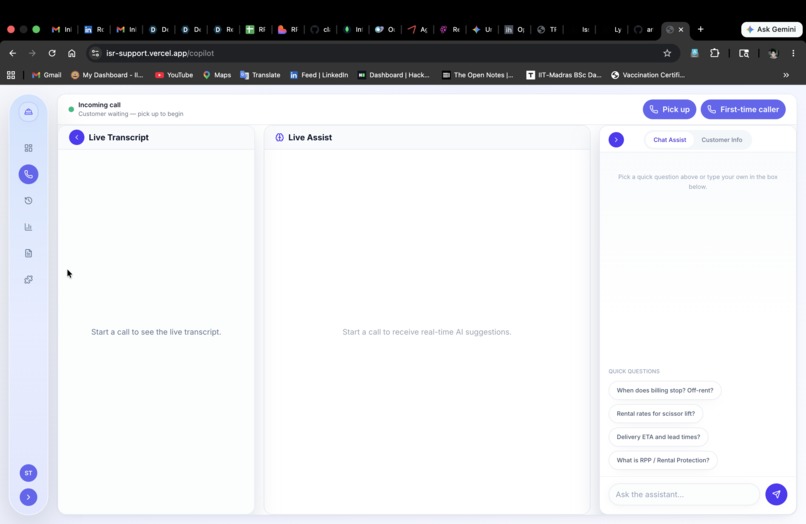Select 'When does billing stop? Off-rent?' question
The image size is (806, 524).
(665, 390)
